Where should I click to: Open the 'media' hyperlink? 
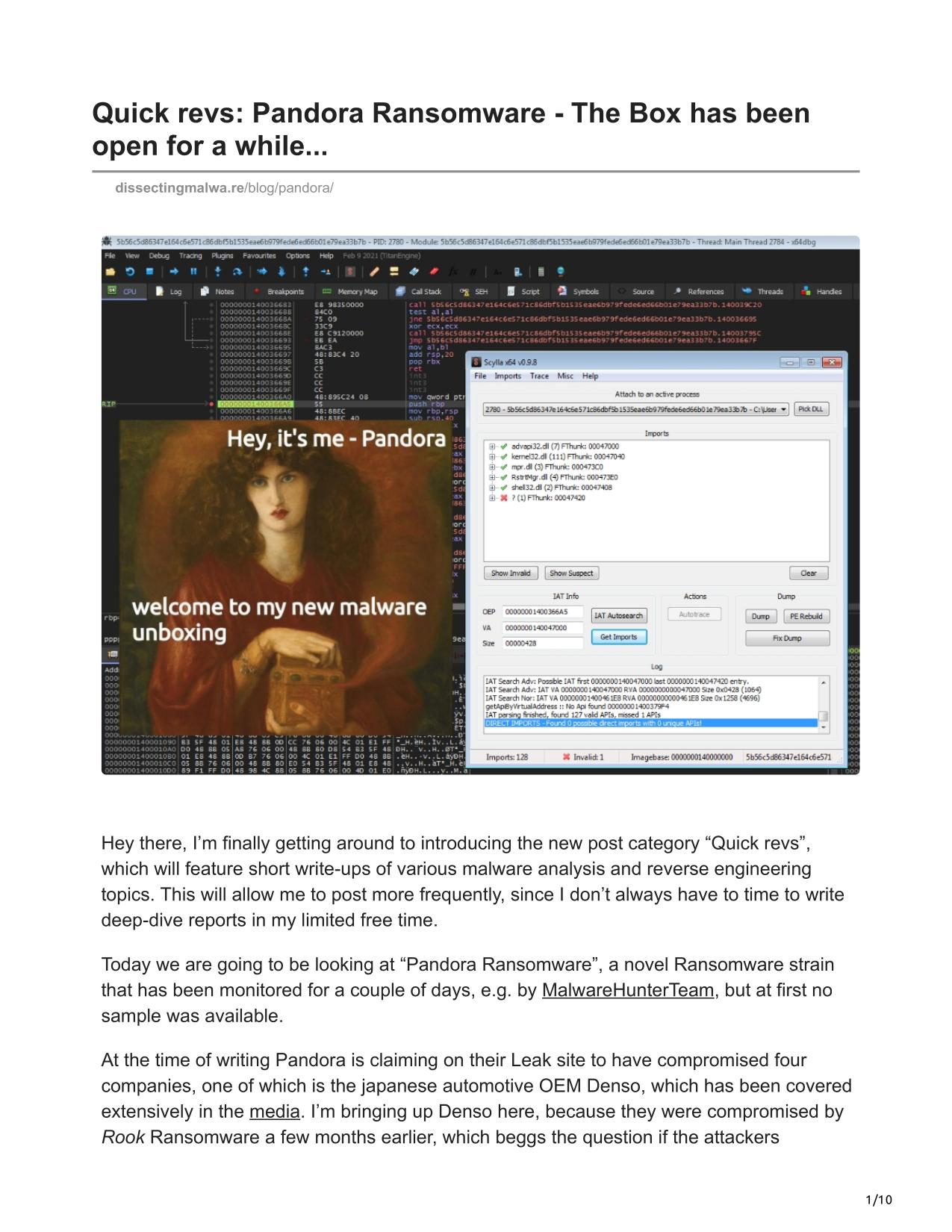[x=275, y=1111]
